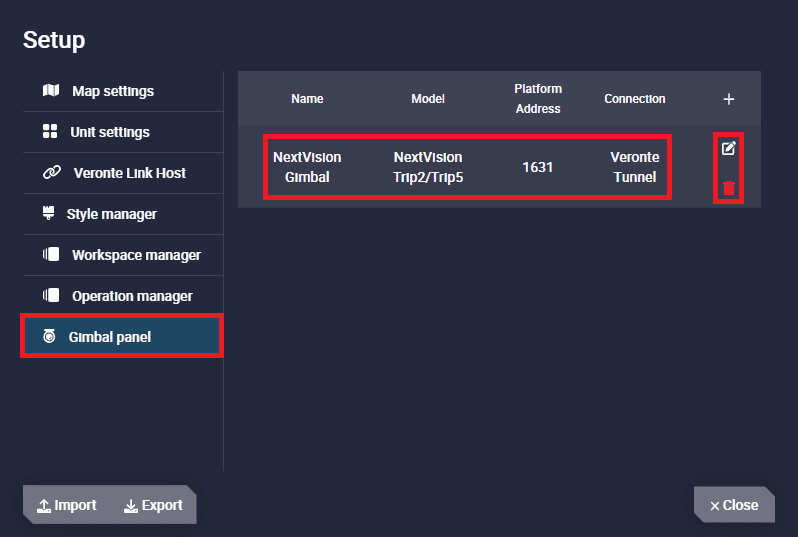798x537 pixels.
Task: Click the Platform Address column header
Action: click(538, 99)
